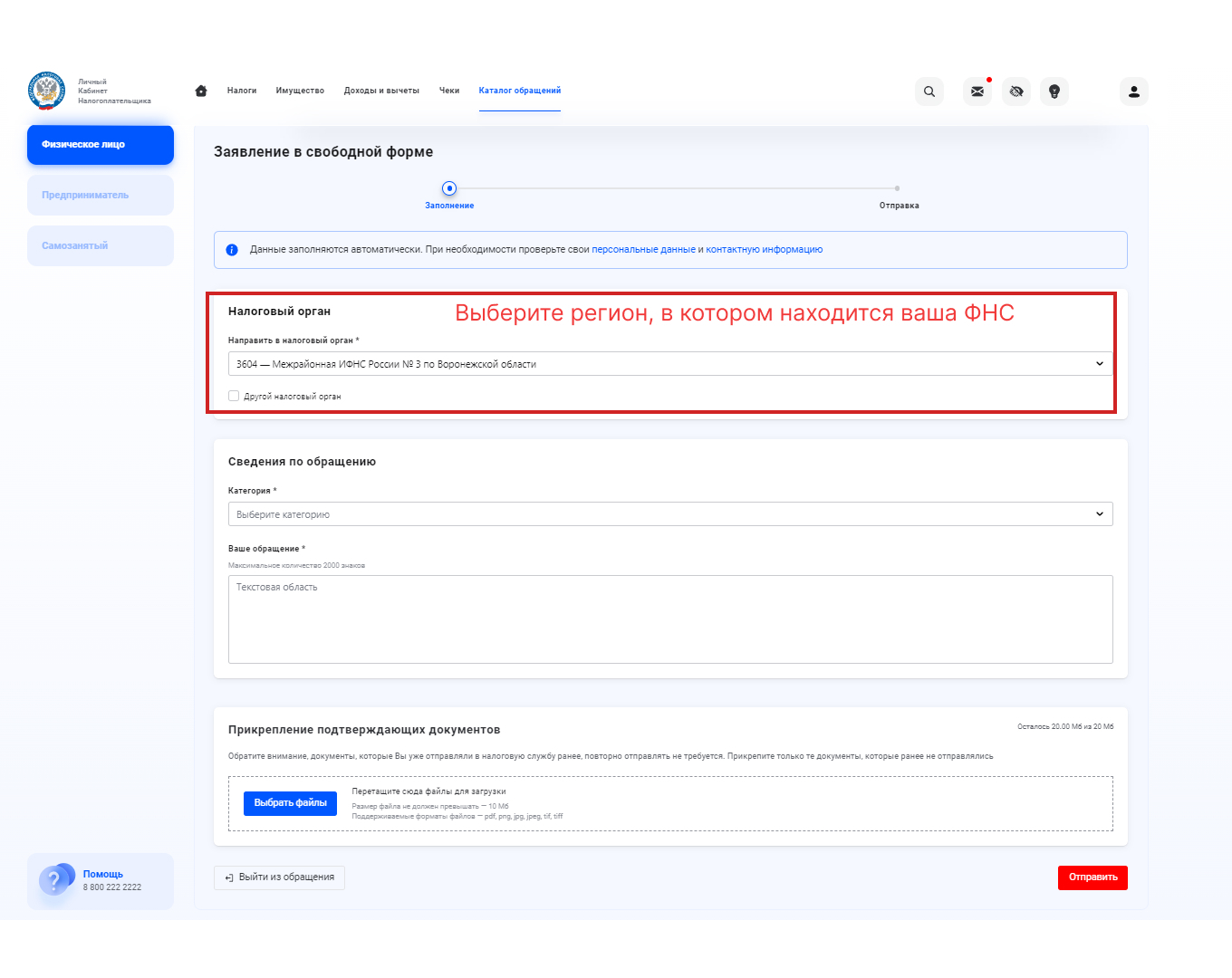Click the Личный Кабинет Налогоплательщика text
The height and width of the screenshot is (978, 1232).
coord(114,91)
